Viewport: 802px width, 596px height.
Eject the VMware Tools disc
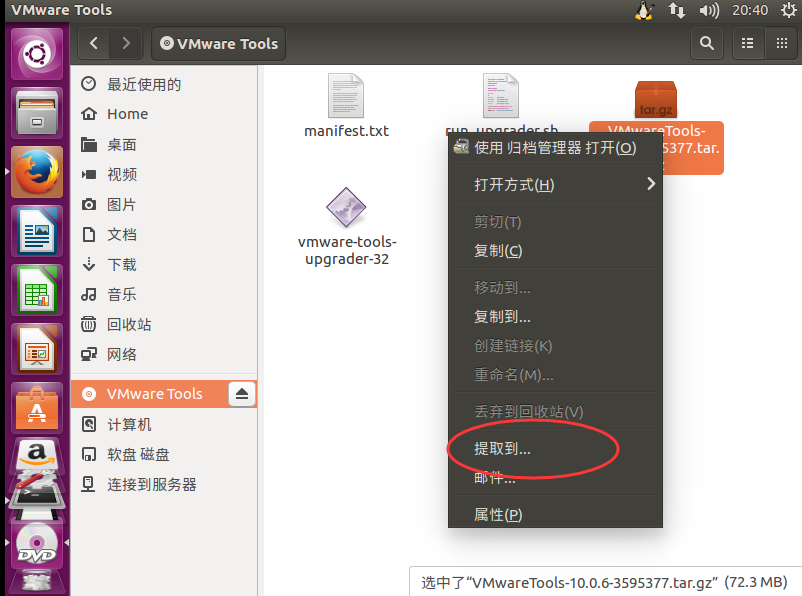tap(242, 394)
